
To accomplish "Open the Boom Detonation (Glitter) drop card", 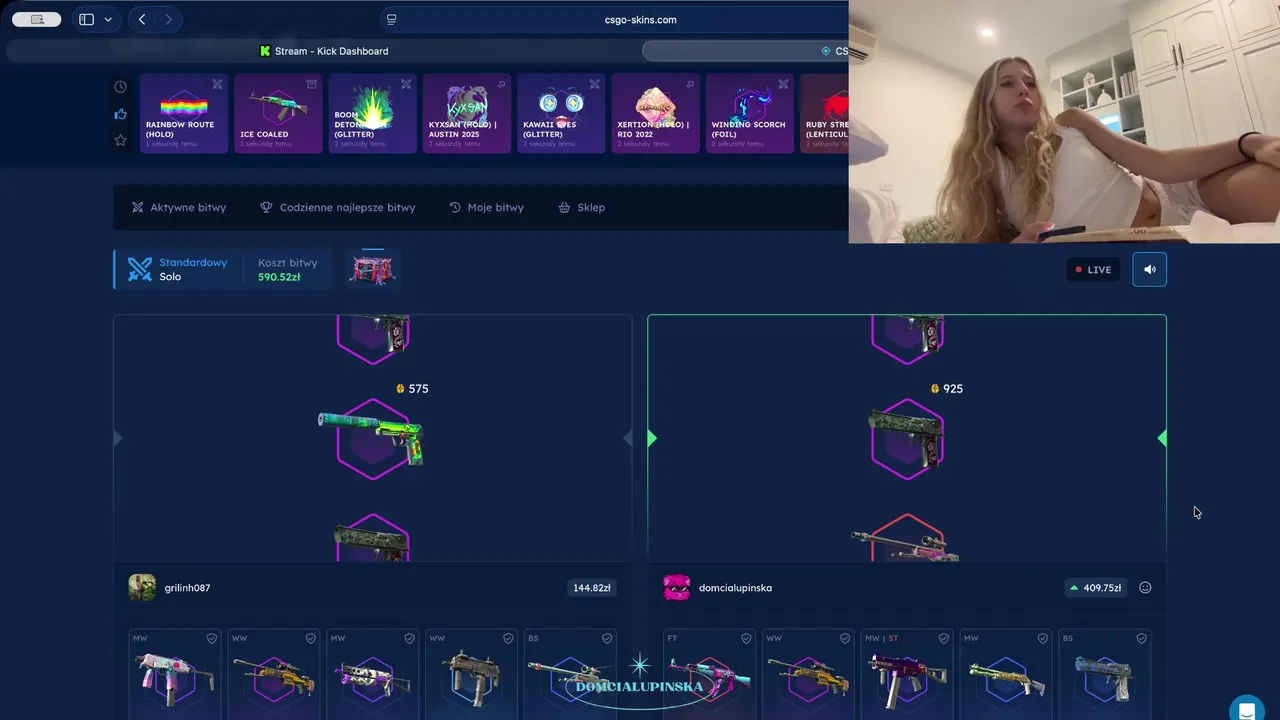I will [x=372, y=113].
